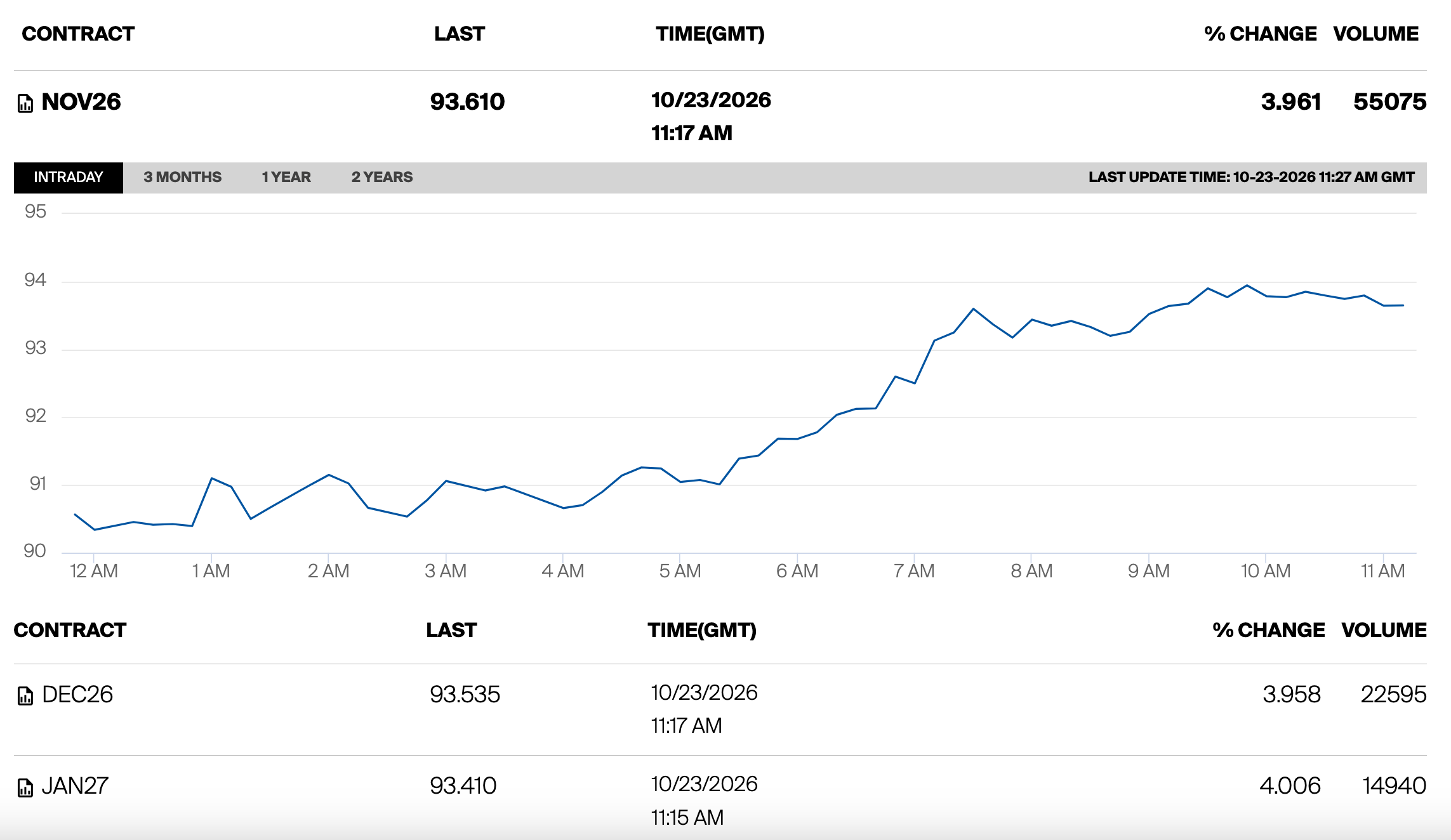Click the NOV26 last price 93.610
The height and width of the screenshot is (840, 1451).
point(467,102)
